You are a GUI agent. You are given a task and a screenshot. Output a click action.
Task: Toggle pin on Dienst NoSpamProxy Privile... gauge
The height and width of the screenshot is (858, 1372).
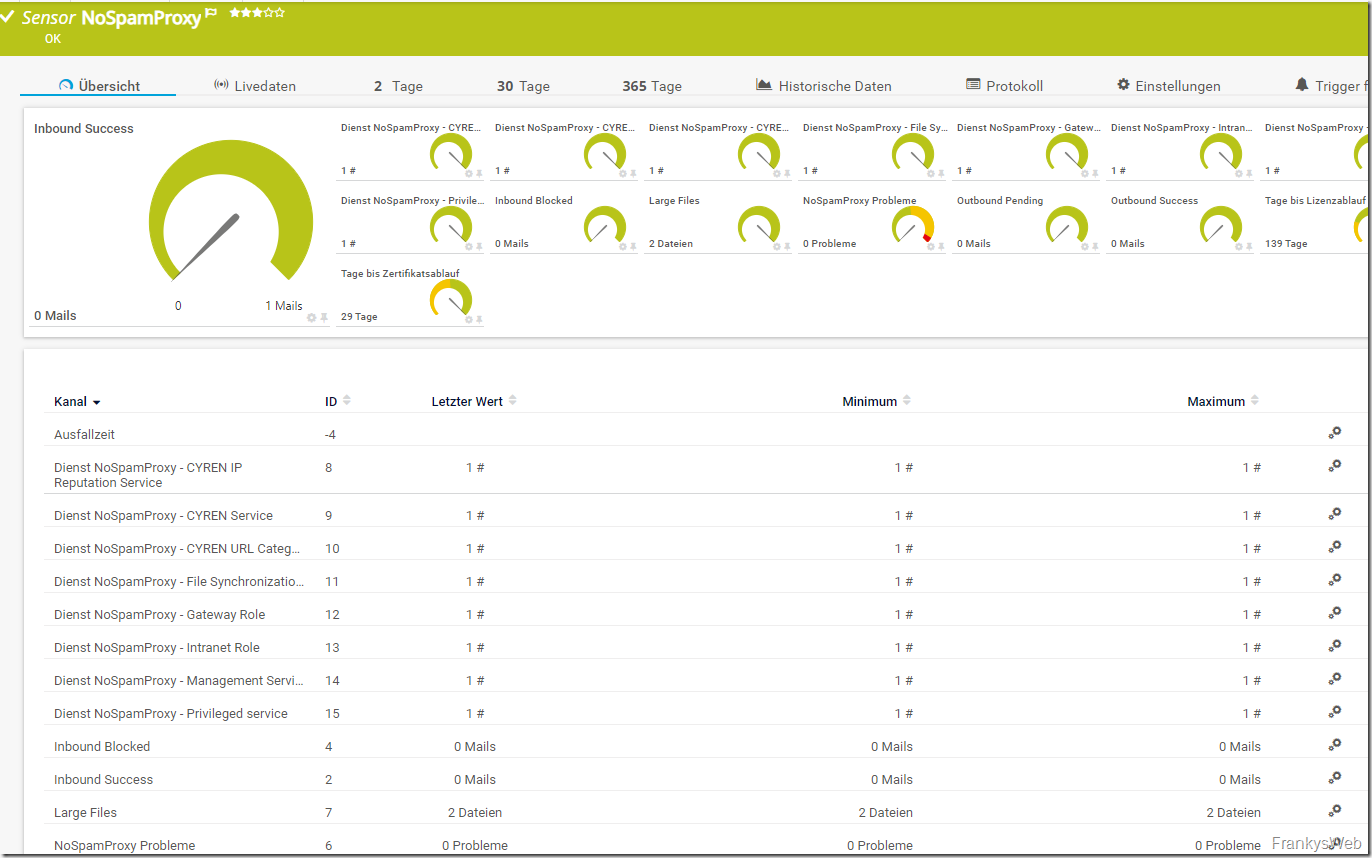[479, 246]
